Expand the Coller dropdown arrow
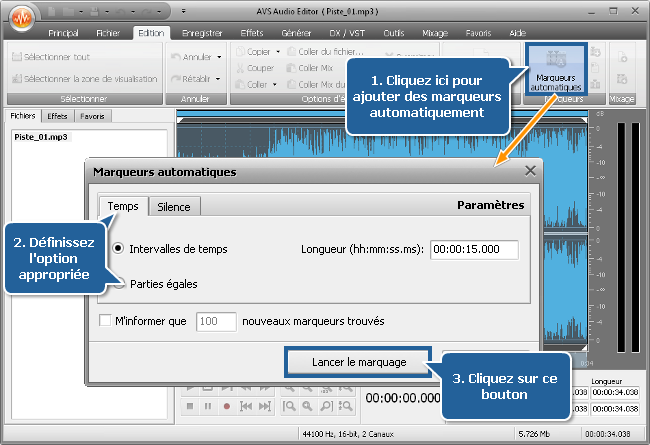This screenshot has width=650, height=445. tap(276, 85)
